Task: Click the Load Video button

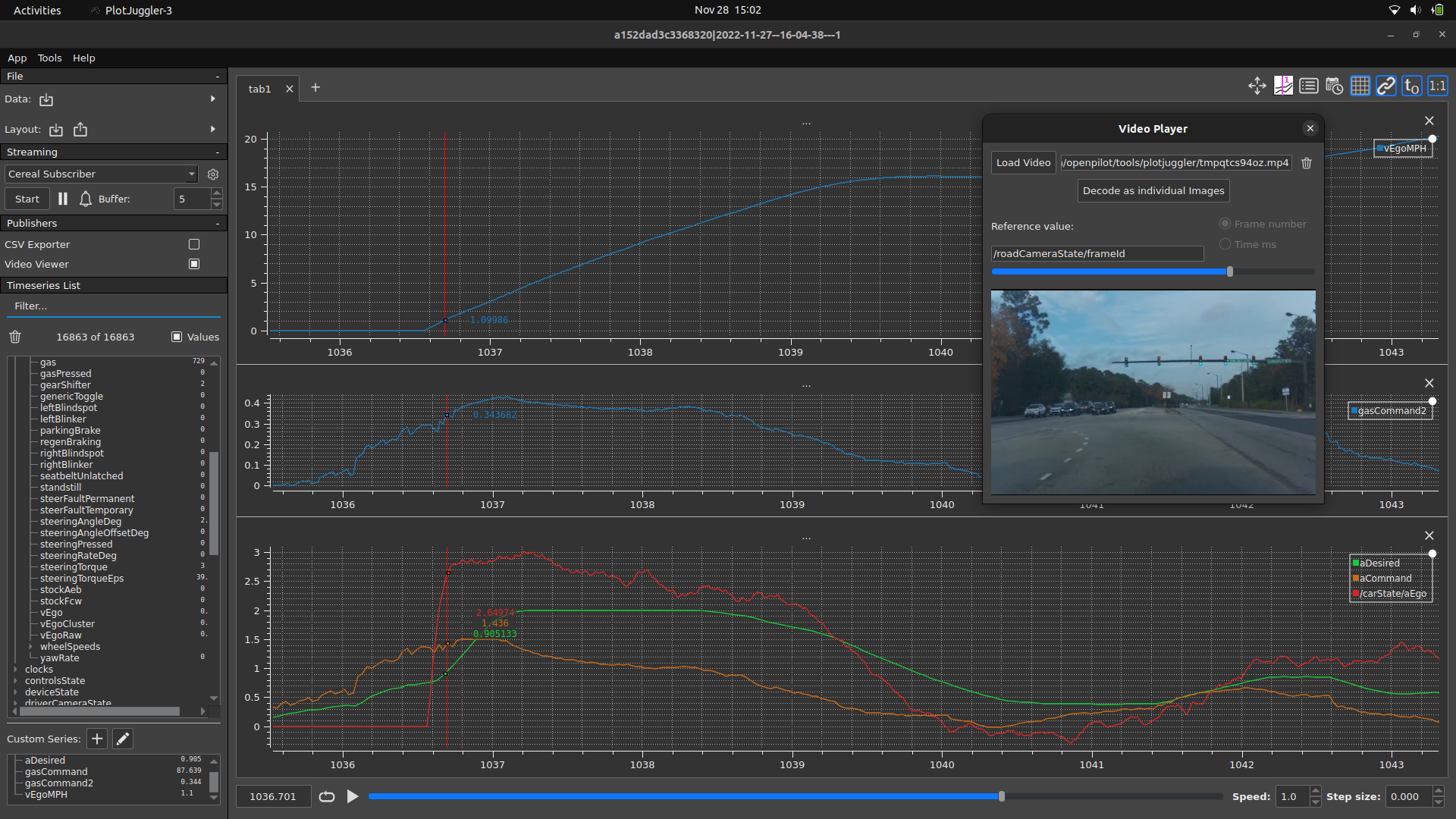Action: 1023,162
